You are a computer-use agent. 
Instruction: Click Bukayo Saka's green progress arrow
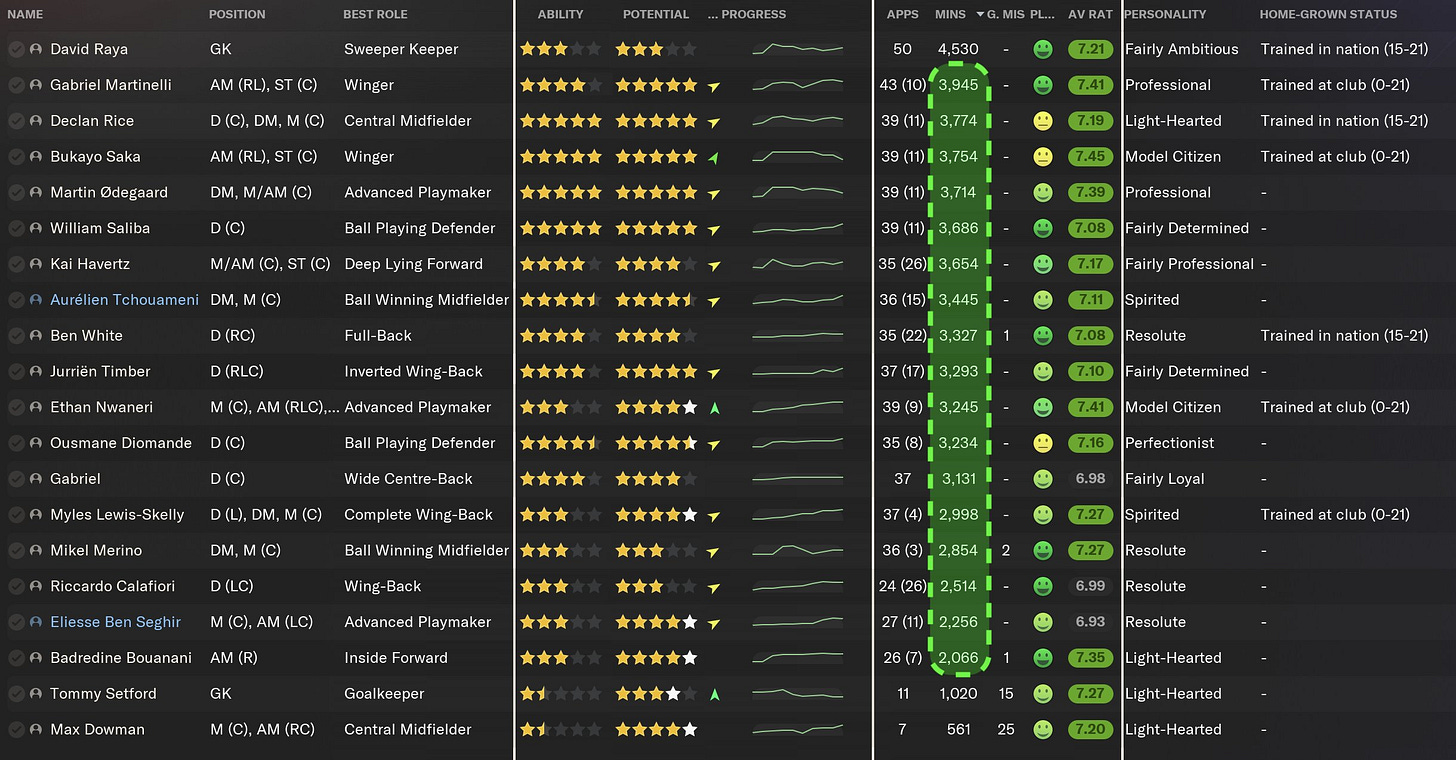714,157
